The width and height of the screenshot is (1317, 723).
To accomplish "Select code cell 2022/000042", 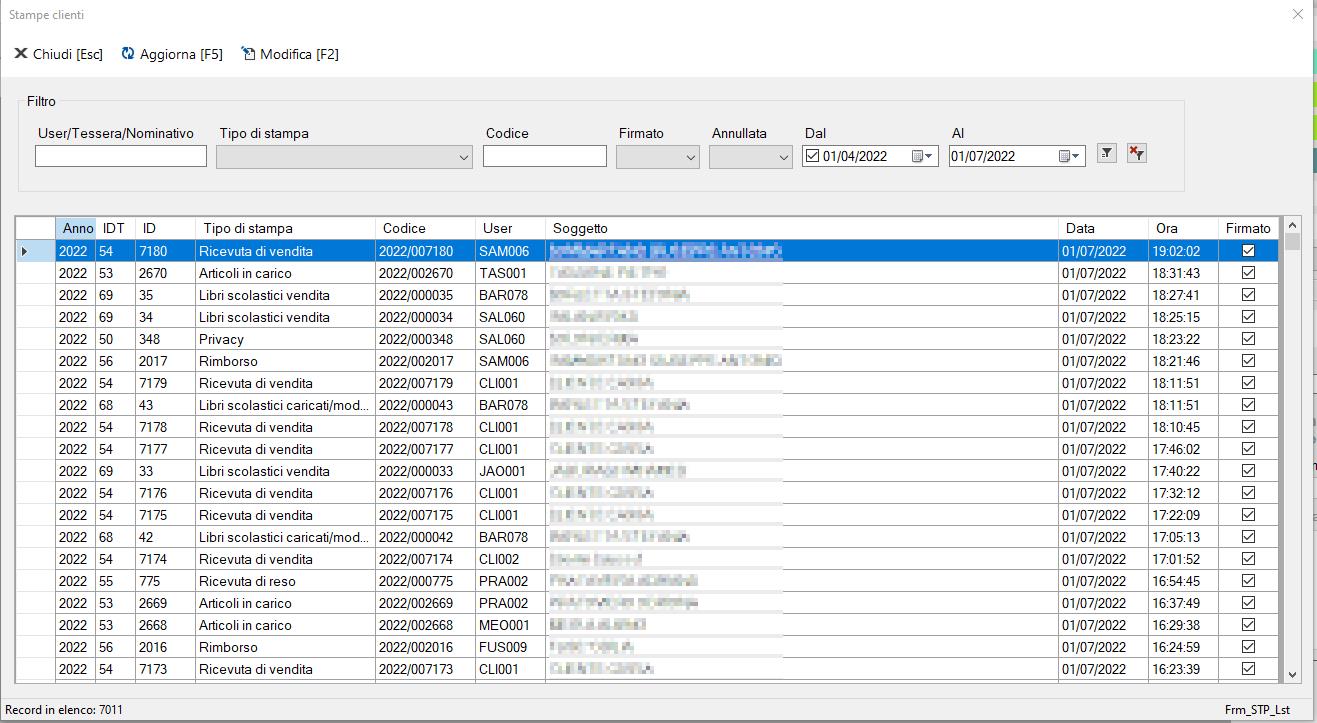I will coord(425,537).
